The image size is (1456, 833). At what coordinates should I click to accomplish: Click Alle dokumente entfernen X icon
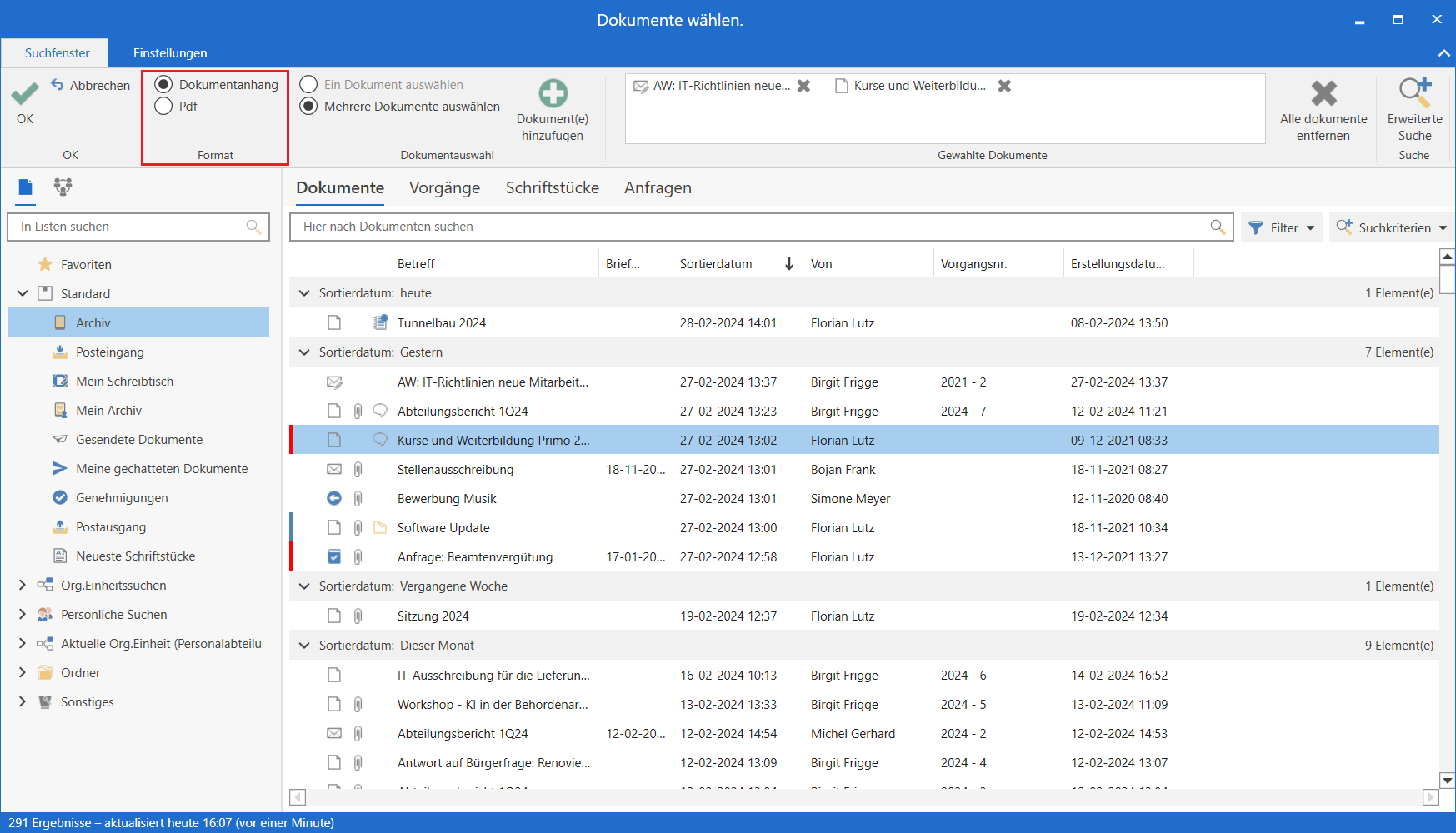1323,93
